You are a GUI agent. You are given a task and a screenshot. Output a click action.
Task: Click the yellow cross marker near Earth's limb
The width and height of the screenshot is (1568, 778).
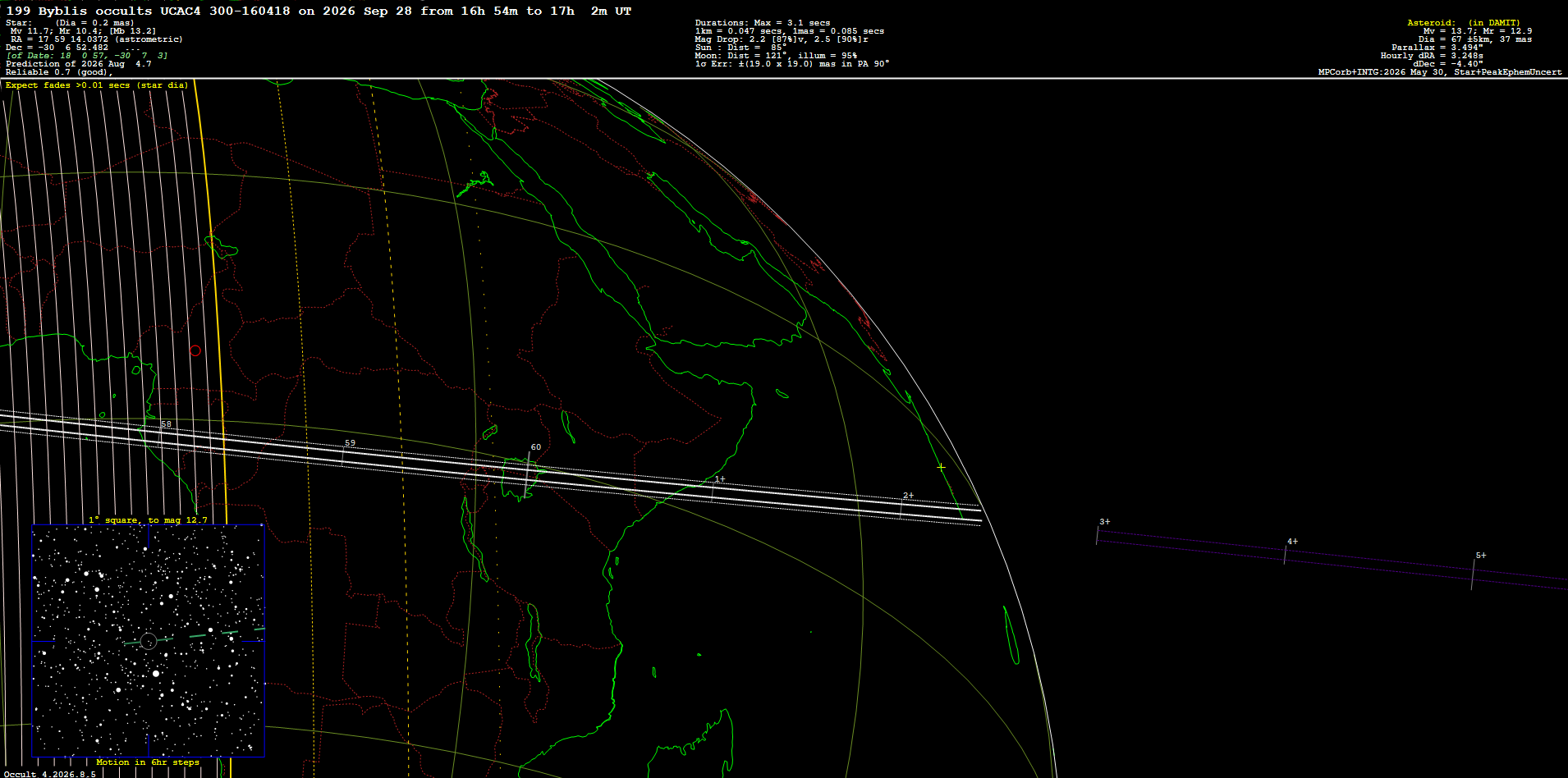pos(941,467)
